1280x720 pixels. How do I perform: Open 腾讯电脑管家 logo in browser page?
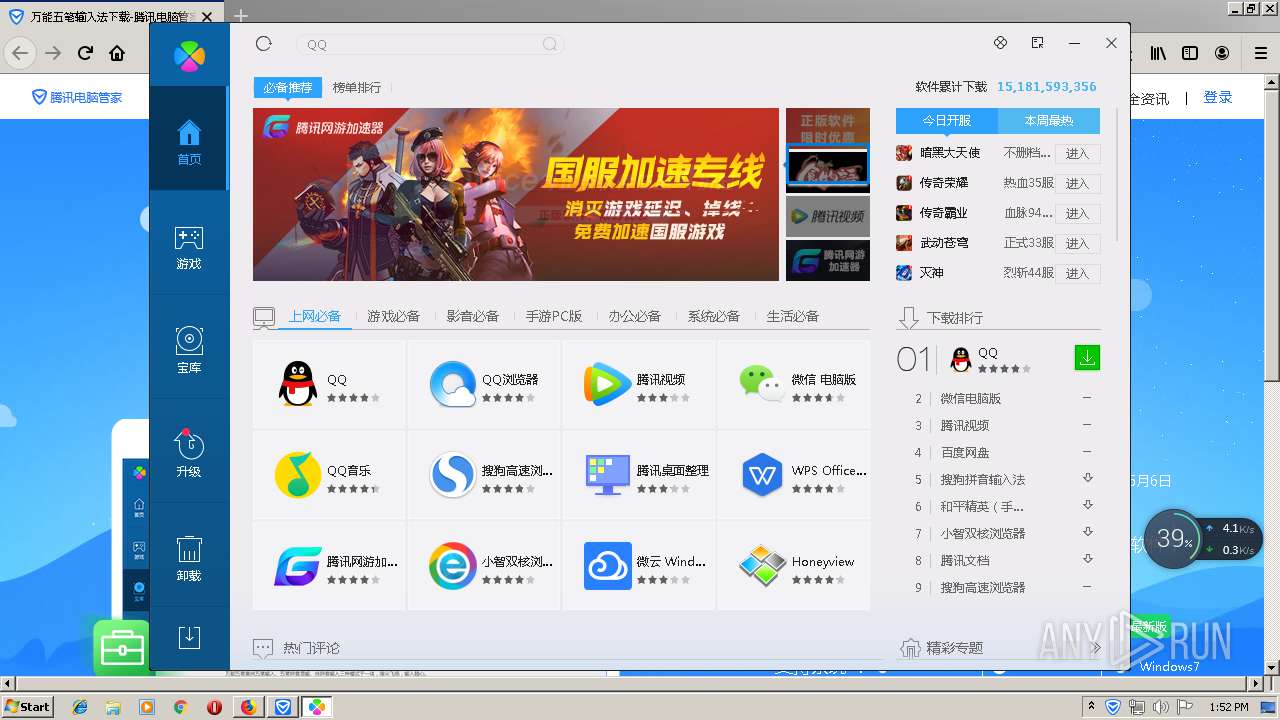coord(78,97)
